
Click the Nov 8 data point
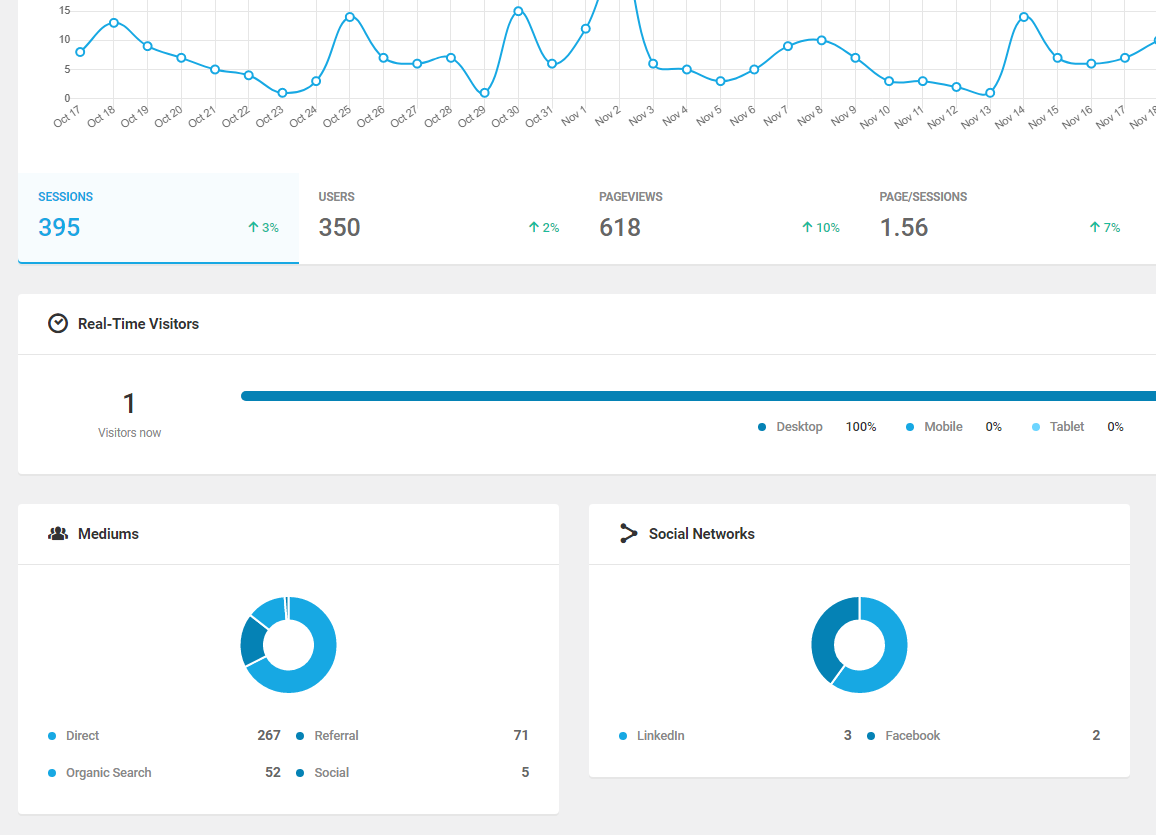coord(821,41)
